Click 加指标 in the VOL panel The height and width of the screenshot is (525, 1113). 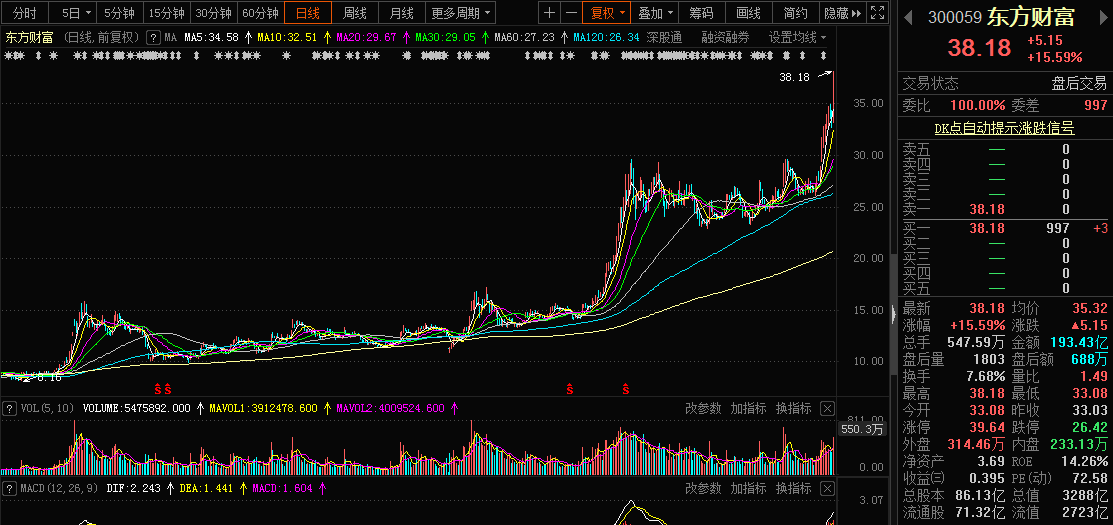[748, 408]
